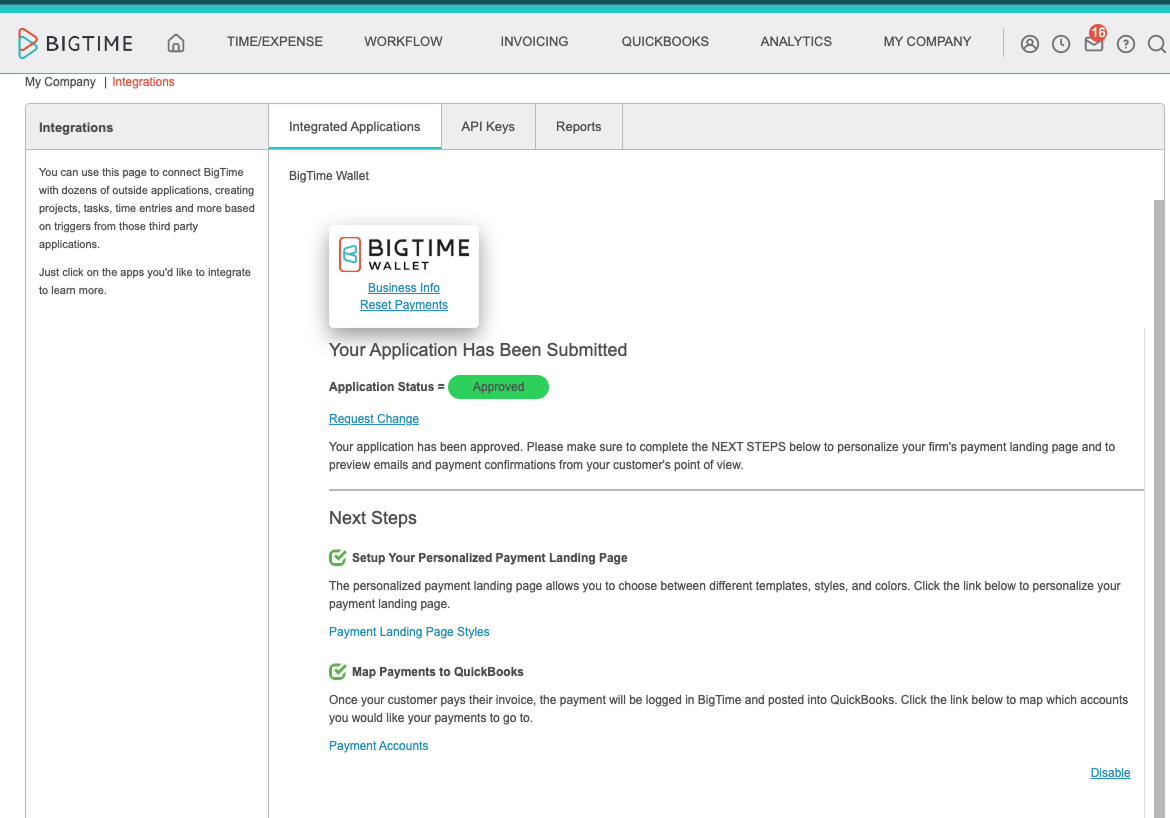1170x818 pixels.
Task: Click Your Application Has Been Submitted heading
Action: (x=478, y=350)
